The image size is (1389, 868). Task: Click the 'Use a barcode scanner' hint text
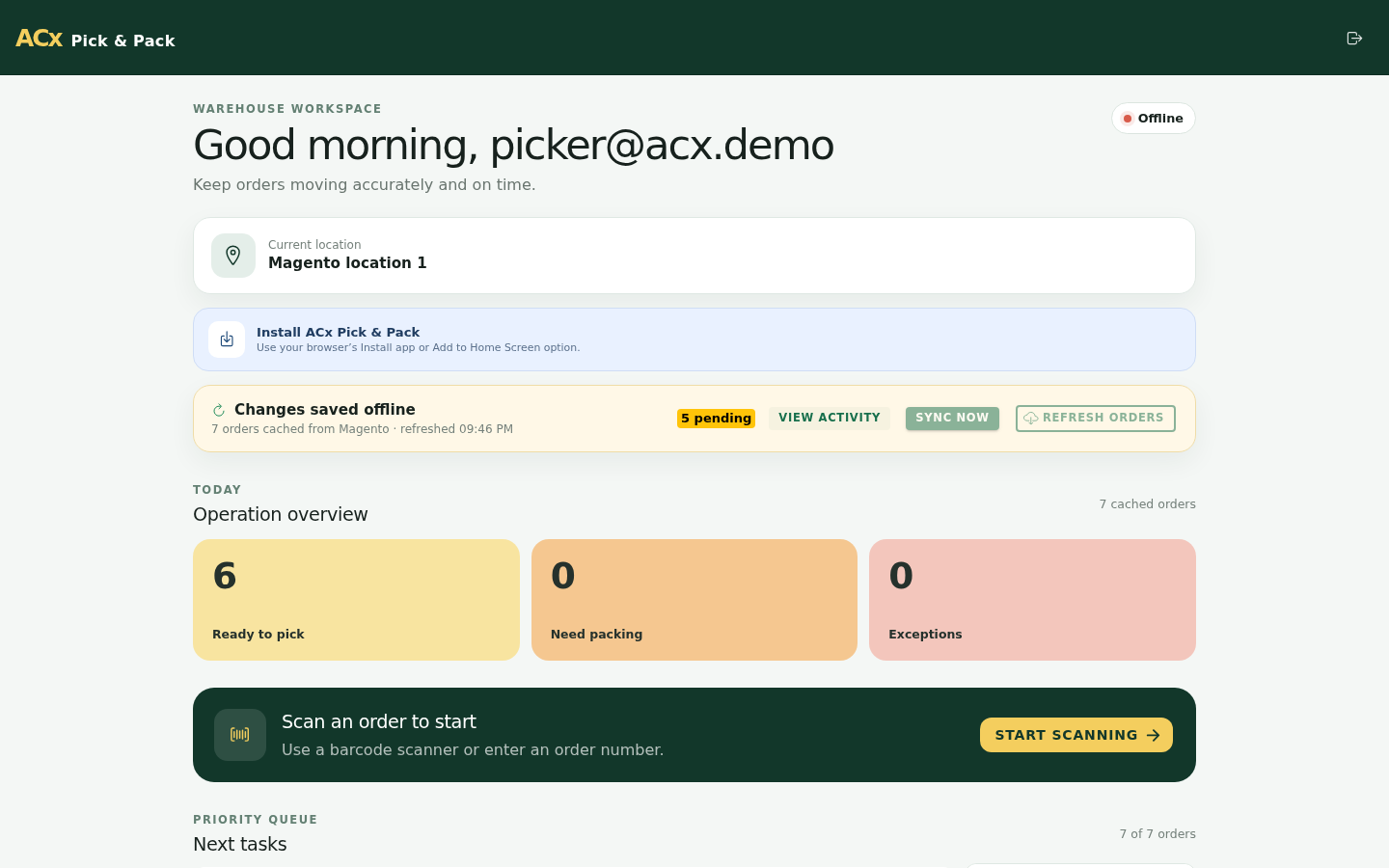tap(473, 750)
